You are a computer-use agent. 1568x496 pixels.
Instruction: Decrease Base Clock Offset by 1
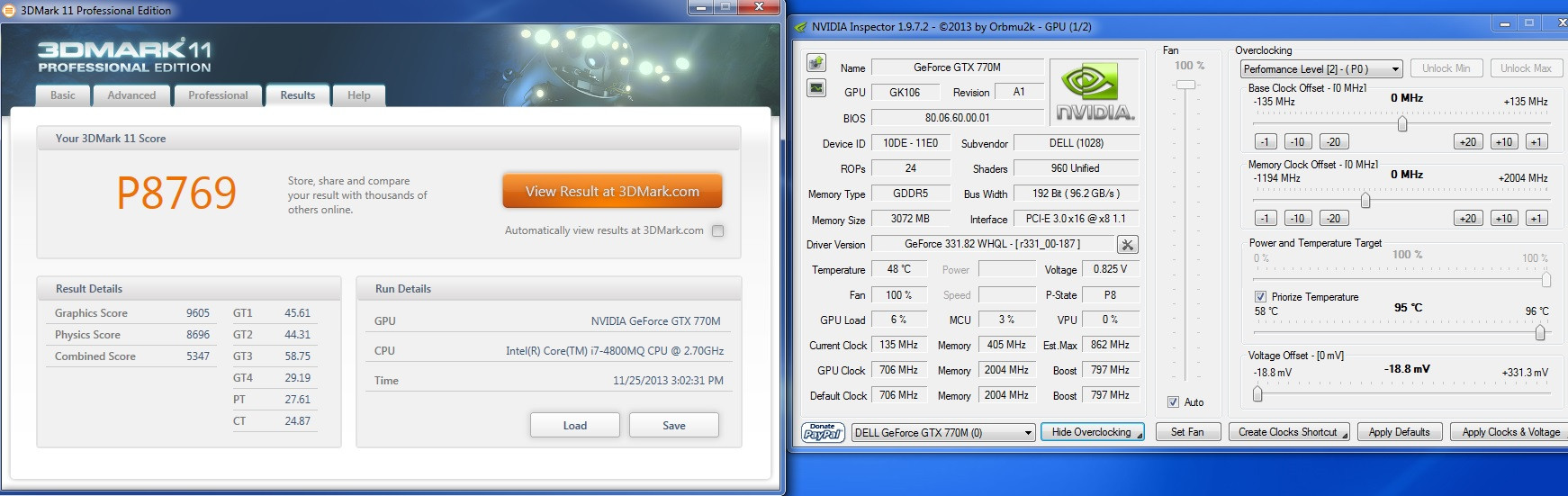tap(1265, 141)
